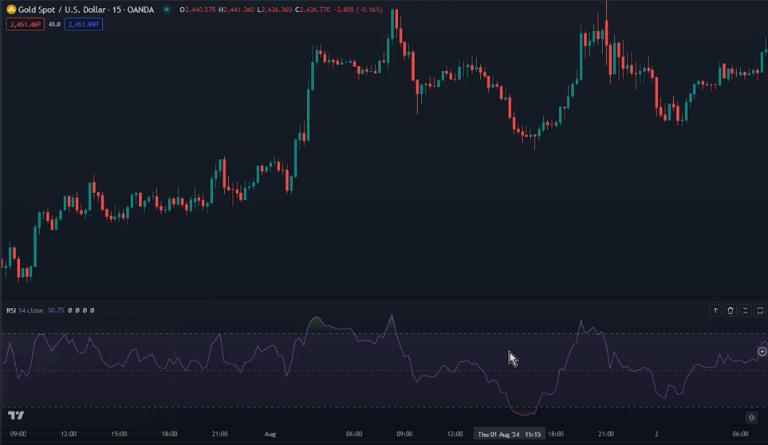Click the Thu 01 Aug '24 15:15 time label

510,434
